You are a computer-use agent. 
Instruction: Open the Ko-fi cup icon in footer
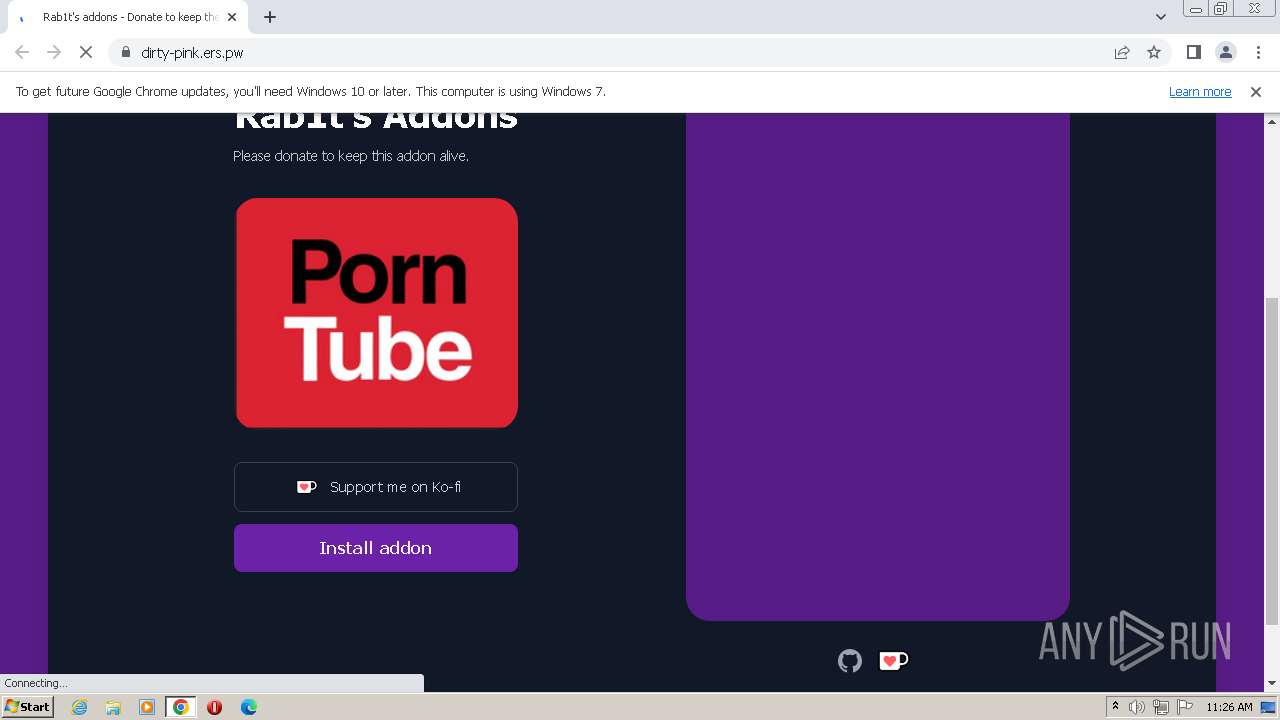tap(893, 660)
